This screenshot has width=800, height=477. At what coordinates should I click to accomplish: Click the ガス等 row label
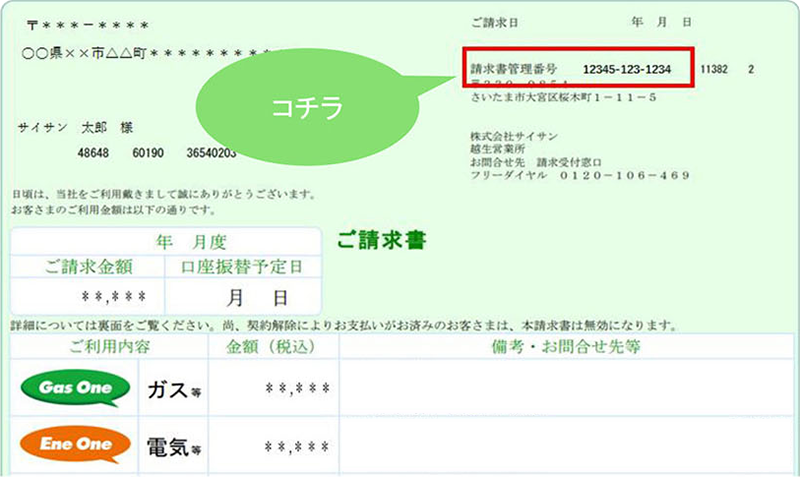(173, 389)
